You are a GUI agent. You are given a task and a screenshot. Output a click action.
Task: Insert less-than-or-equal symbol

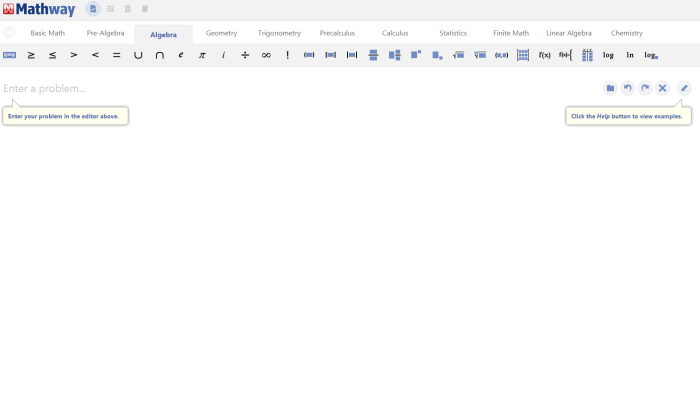(x=52, y=55)
